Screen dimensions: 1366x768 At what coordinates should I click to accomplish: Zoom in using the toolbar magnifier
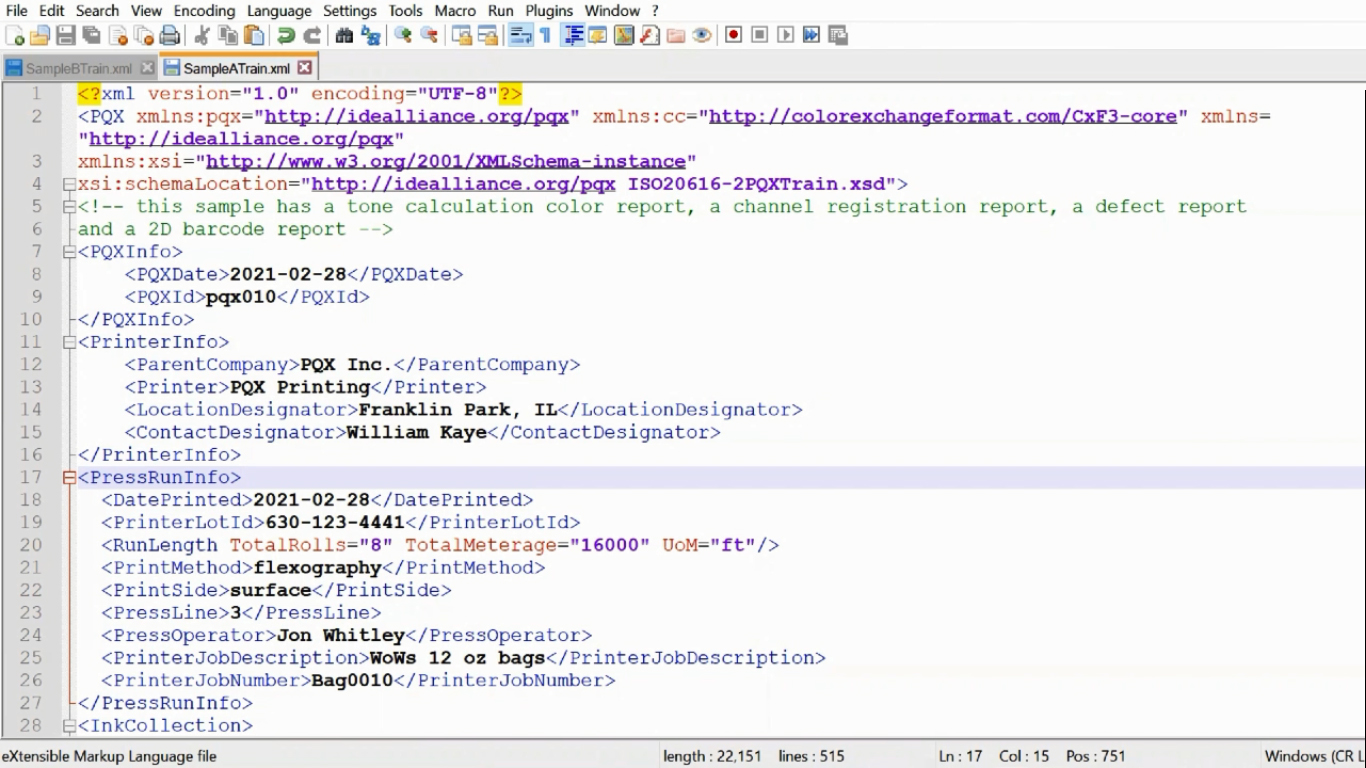tap(403, 35)
